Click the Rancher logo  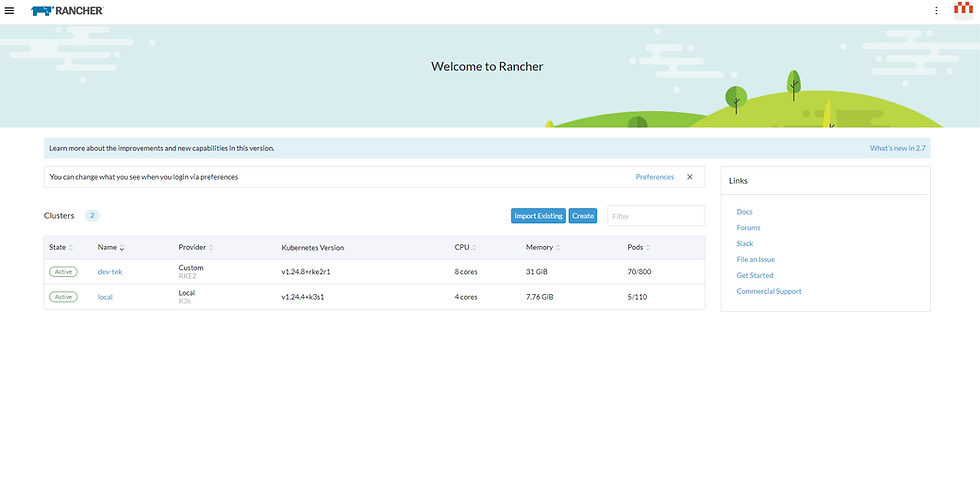tap(68, 11)
